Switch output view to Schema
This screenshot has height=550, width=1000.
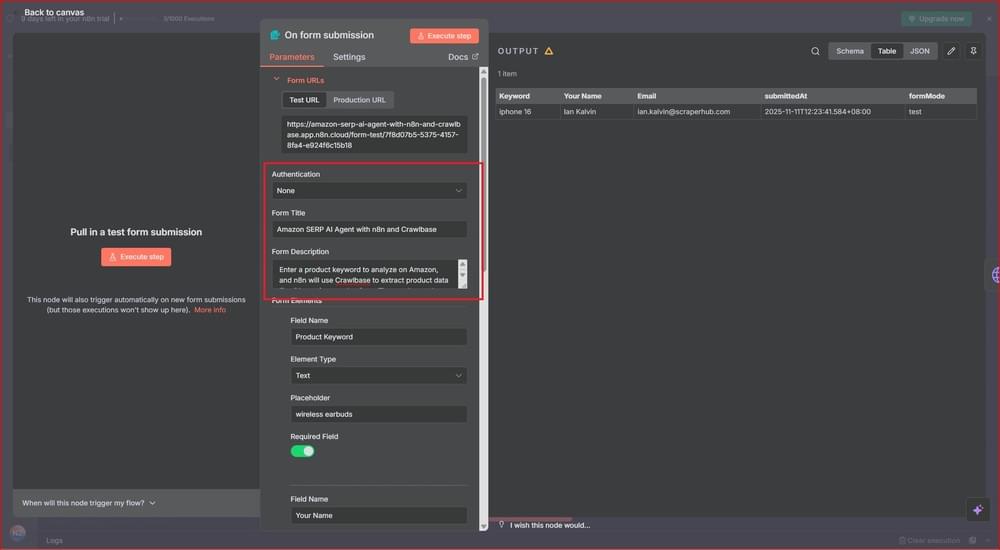(x=850, y=51)
